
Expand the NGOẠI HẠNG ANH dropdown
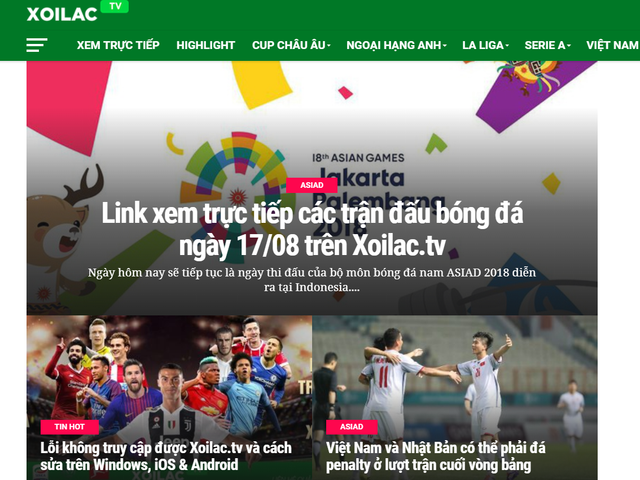click(396, 45)
